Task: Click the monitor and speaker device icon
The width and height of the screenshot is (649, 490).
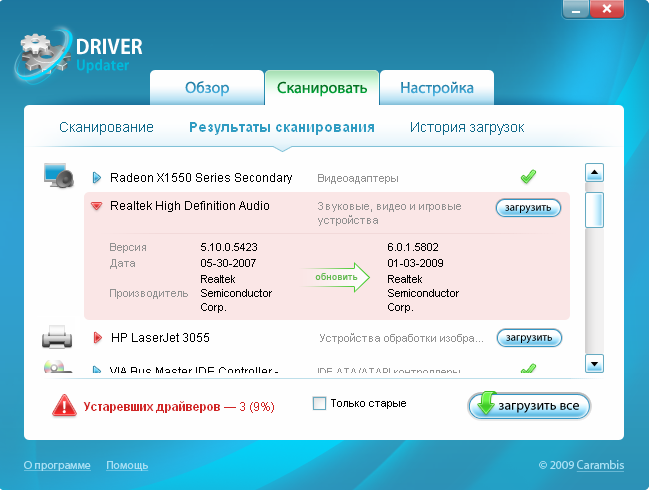Action: [x=59, y=177]
